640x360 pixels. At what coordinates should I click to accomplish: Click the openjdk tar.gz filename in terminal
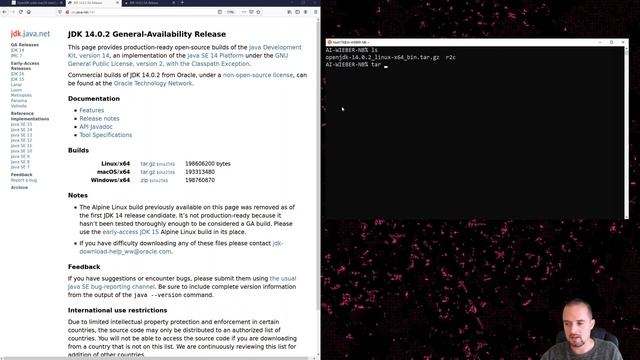[382, 58]
